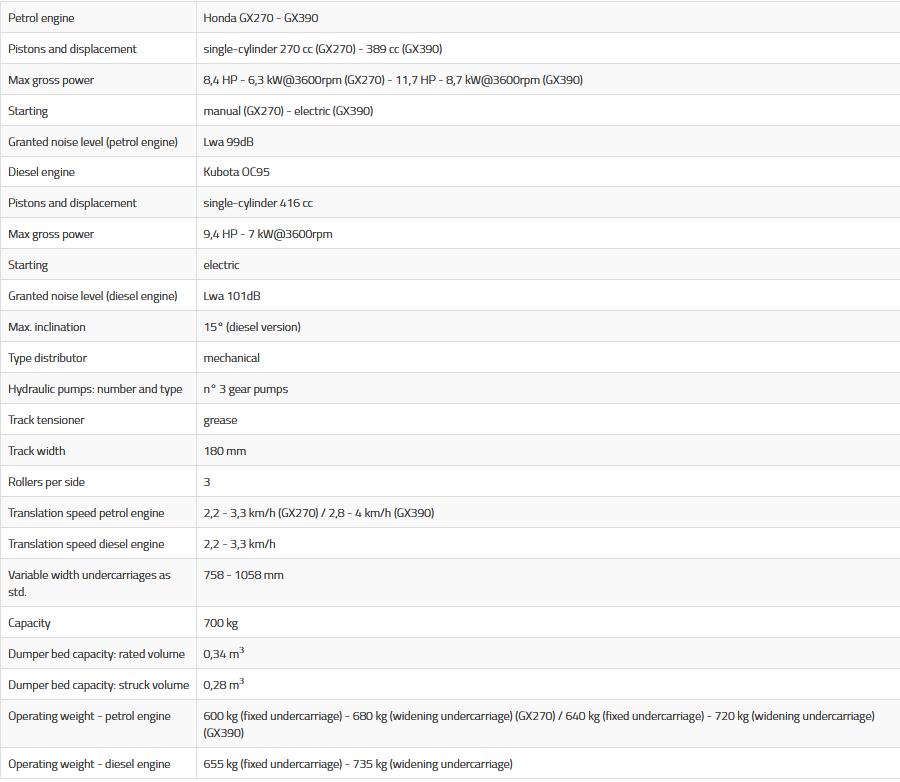Viewport: 900px width, 782px height.
Task: Click the 'Diesel engine' row label
Action: click(41, 172)
